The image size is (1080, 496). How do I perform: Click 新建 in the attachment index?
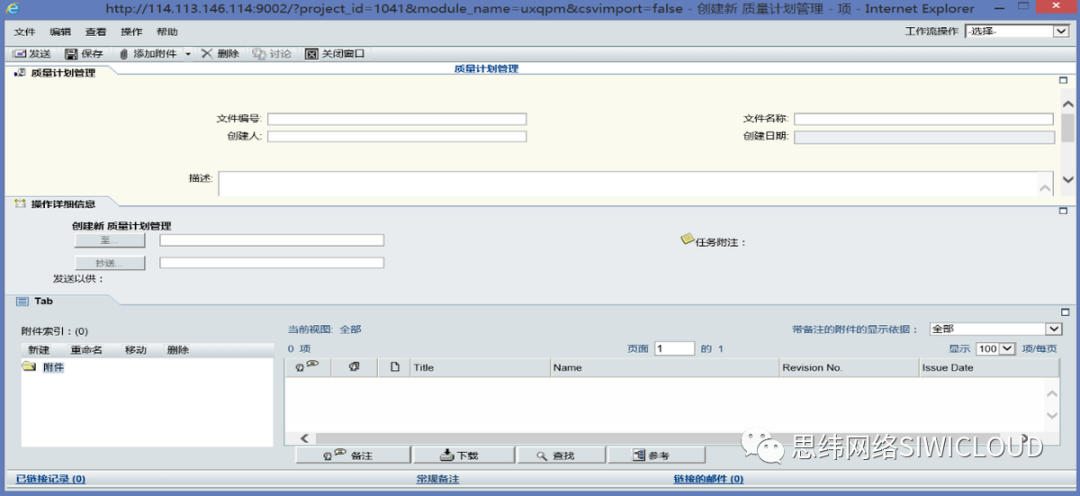coord(39,350)
